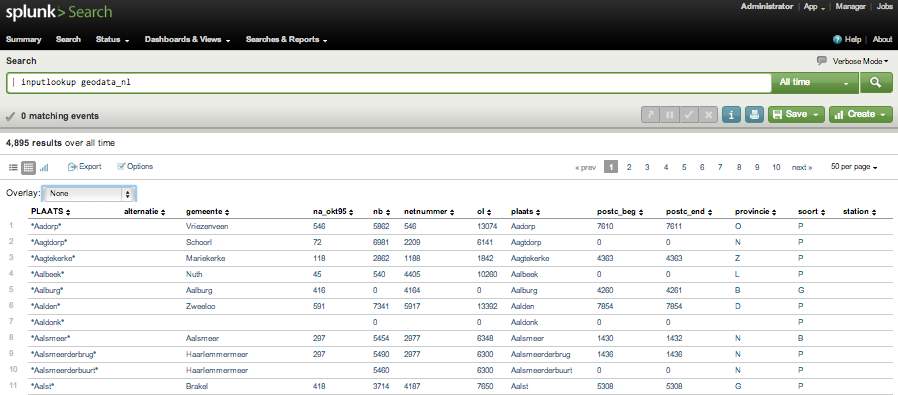
Task: Open job inspector info button
Action: (731, 114)
